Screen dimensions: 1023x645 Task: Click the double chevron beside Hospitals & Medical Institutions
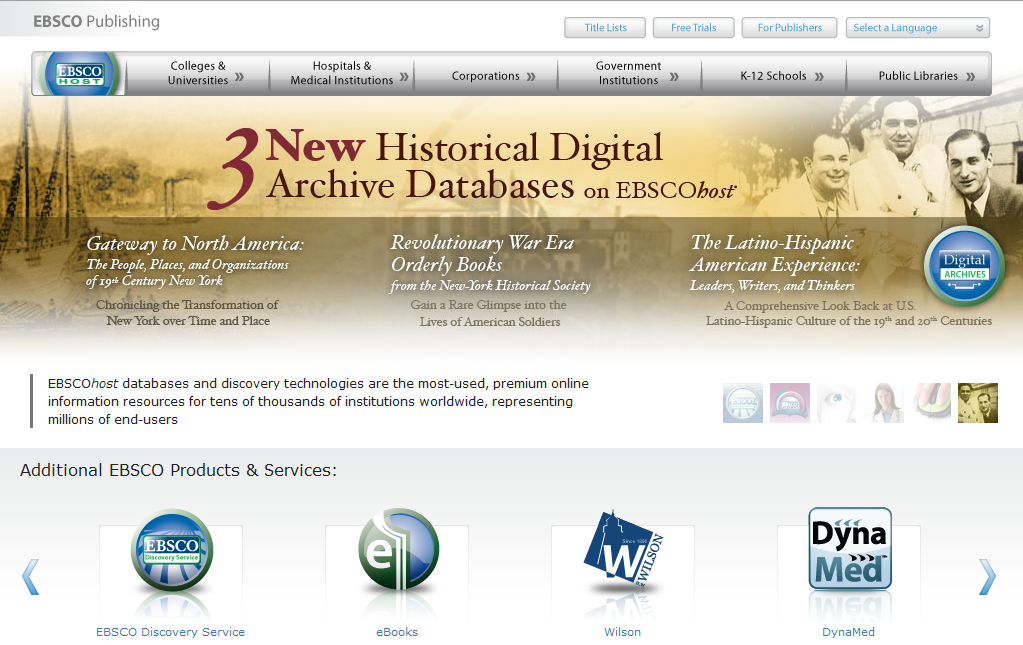click(405, 76)
